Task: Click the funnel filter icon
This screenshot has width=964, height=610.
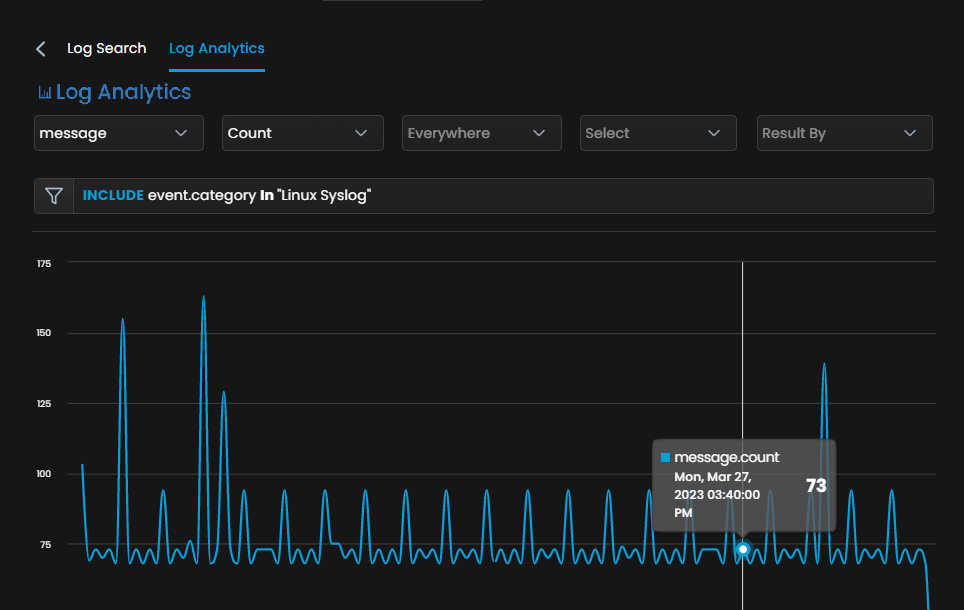Action: coord(54,196)
